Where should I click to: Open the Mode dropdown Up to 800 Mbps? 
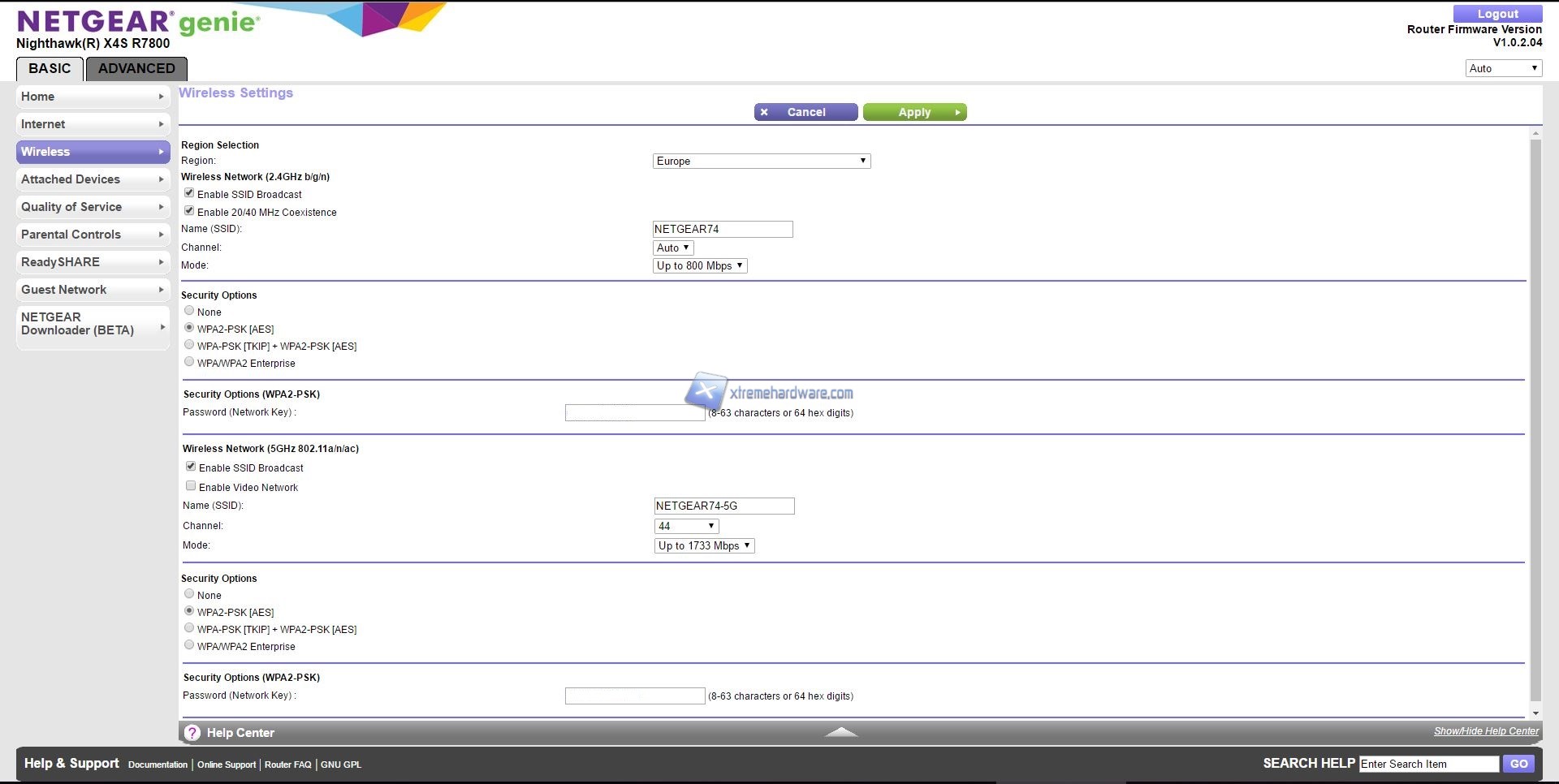(699, 265)
